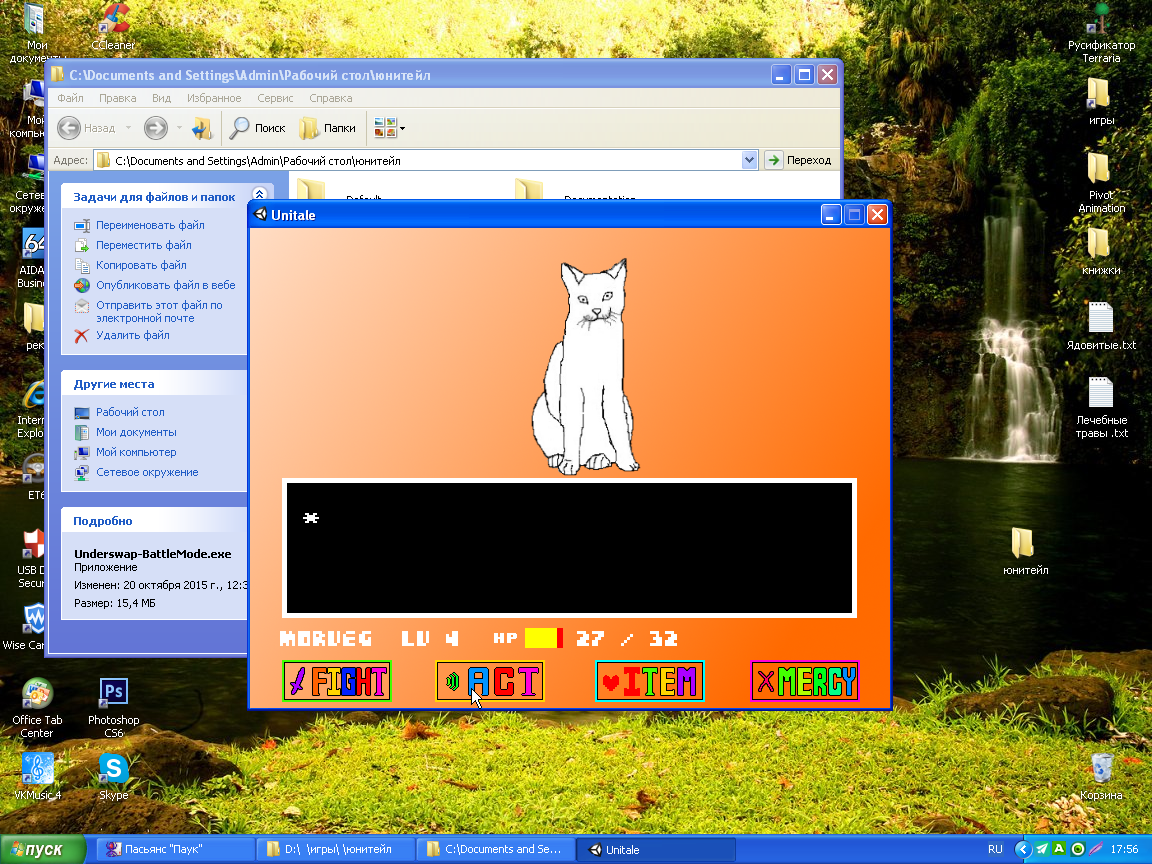Select the Корзина recycle bin icon

[1101, 777]
